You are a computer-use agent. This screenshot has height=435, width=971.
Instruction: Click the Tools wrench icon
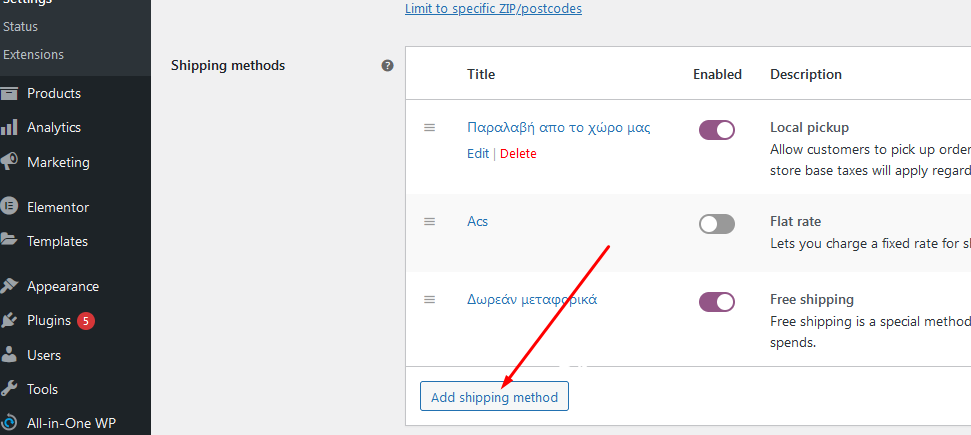click(x=9, y=389)
